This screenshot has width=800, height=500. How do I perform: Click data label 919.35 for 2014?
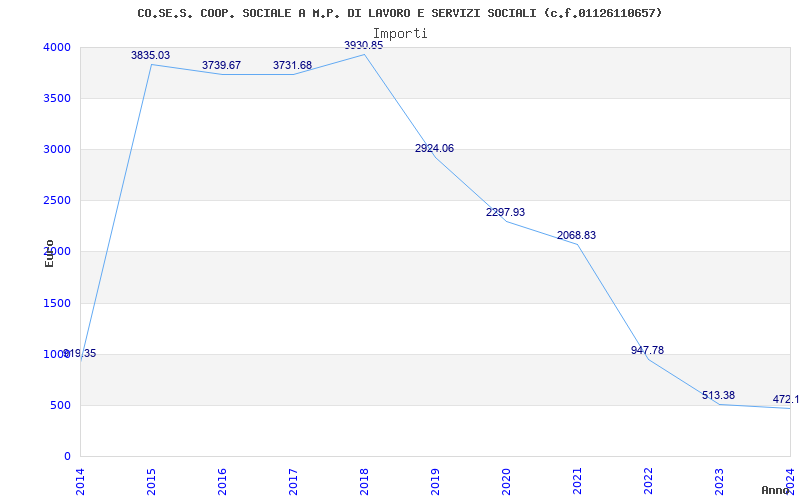[x=80, y=354]
